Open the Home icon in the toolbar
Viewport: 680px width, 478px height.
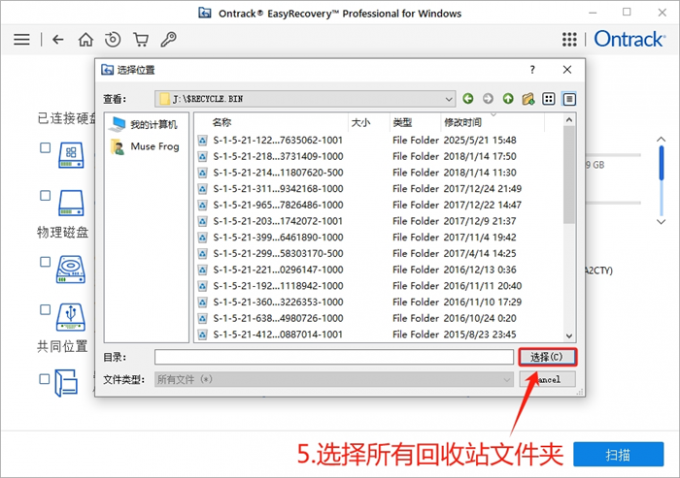85,39
